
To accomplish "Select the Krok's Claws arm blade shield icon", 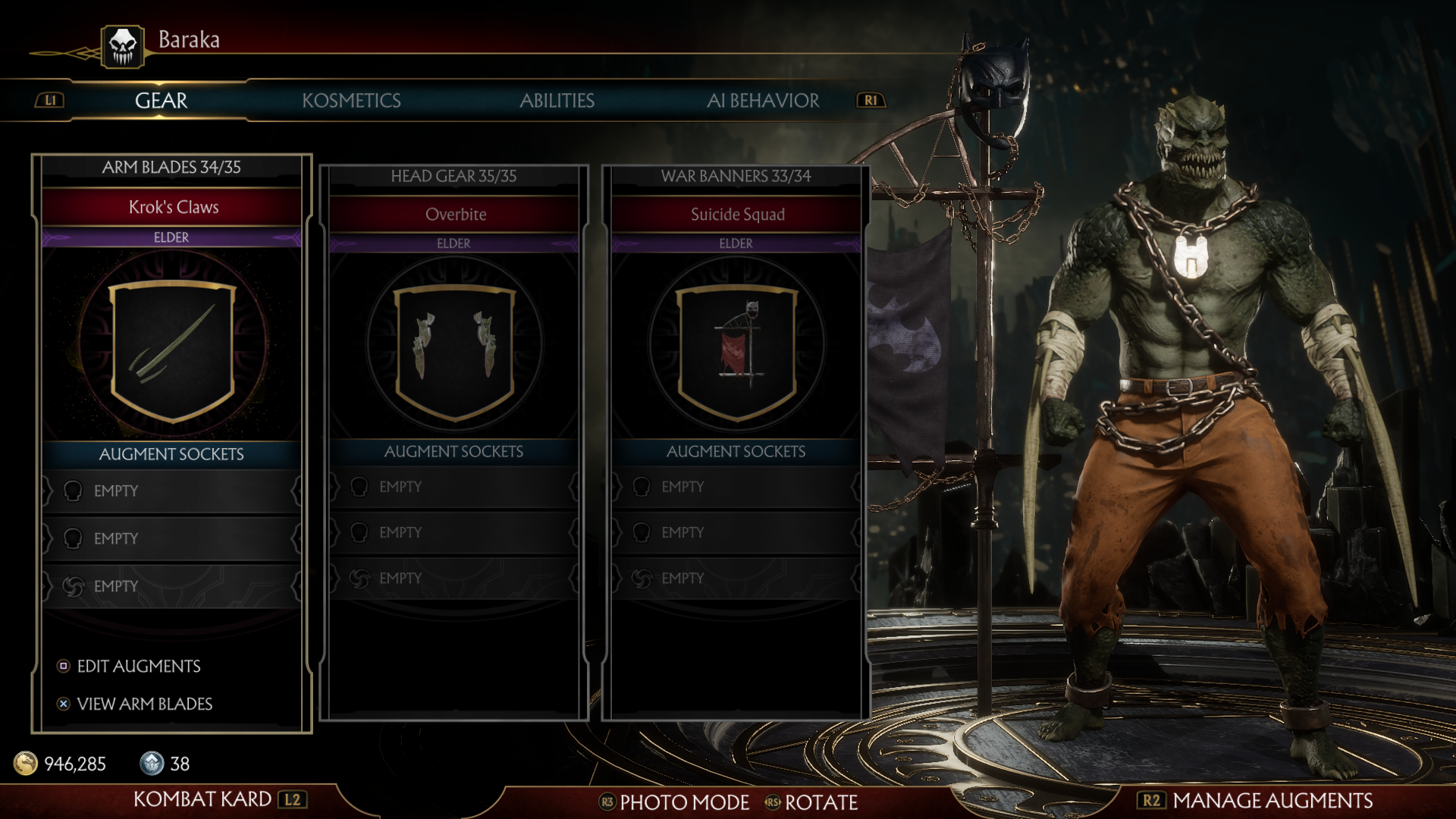I will click(173, 350).
